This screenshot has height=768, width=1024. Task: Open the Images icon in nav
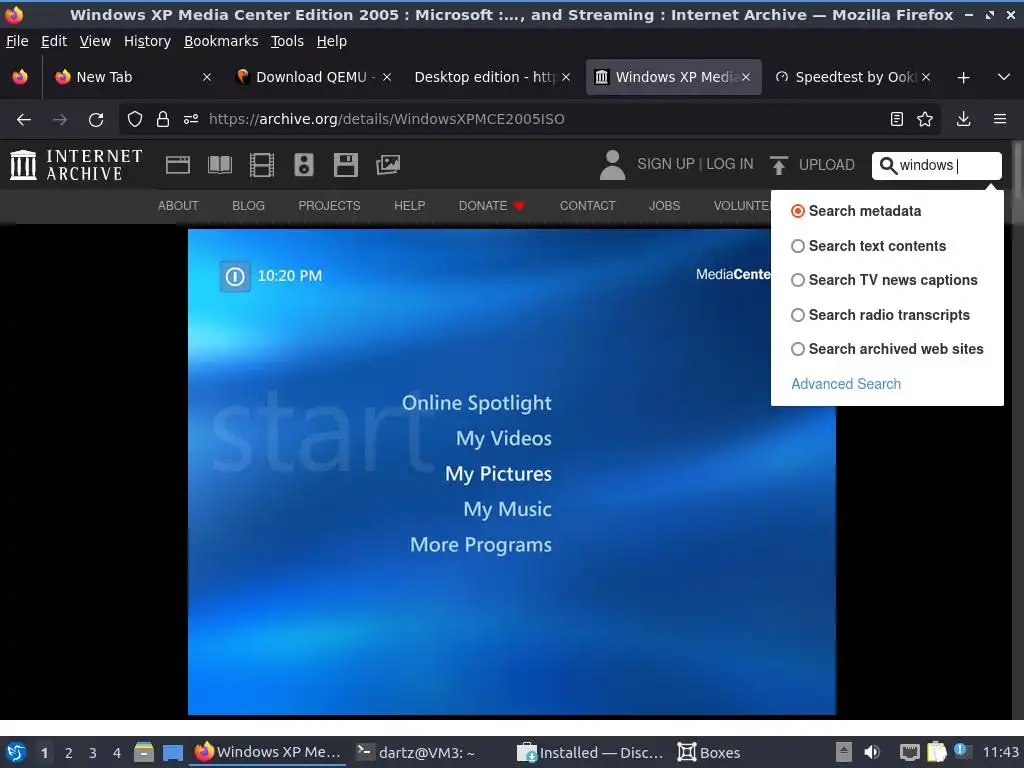click(388, 165)
